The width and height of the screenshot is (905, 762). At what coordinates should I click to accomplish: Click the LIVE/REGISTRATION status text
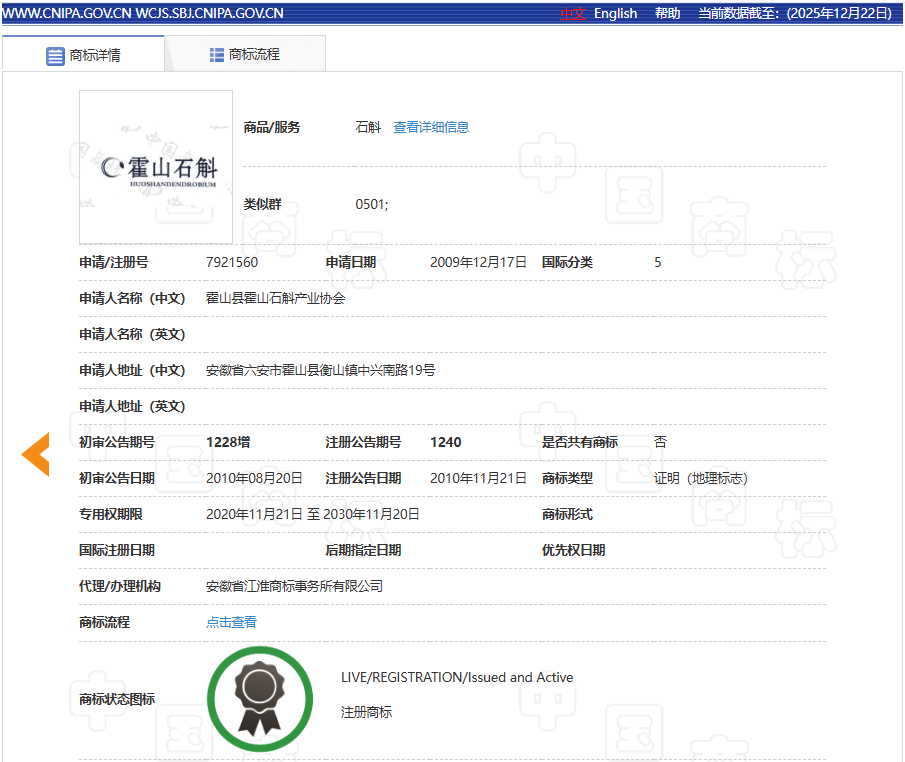point(456,677)
